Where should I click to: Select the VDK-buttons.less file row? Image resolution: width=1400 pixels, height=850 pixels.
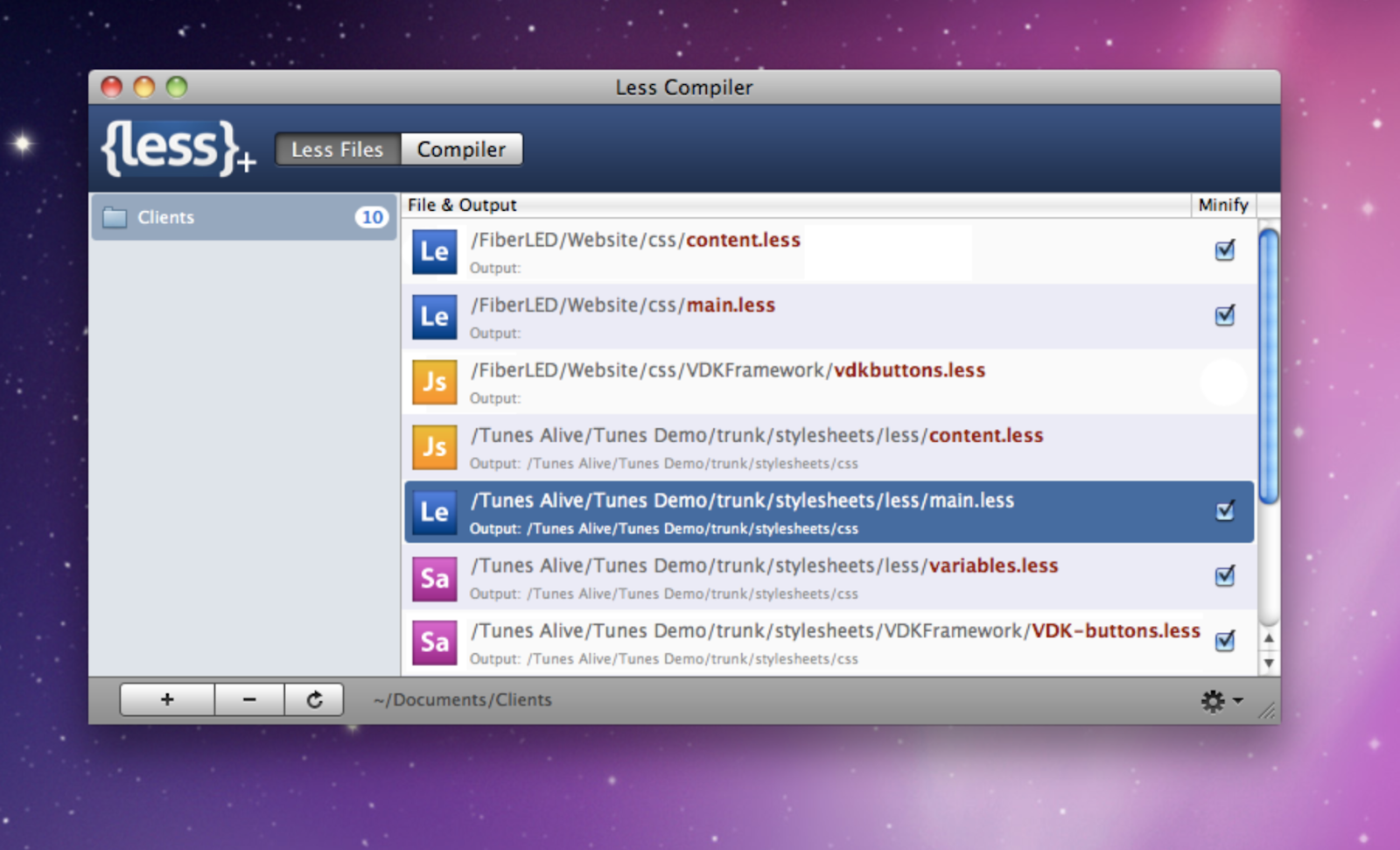pos(829,643)
